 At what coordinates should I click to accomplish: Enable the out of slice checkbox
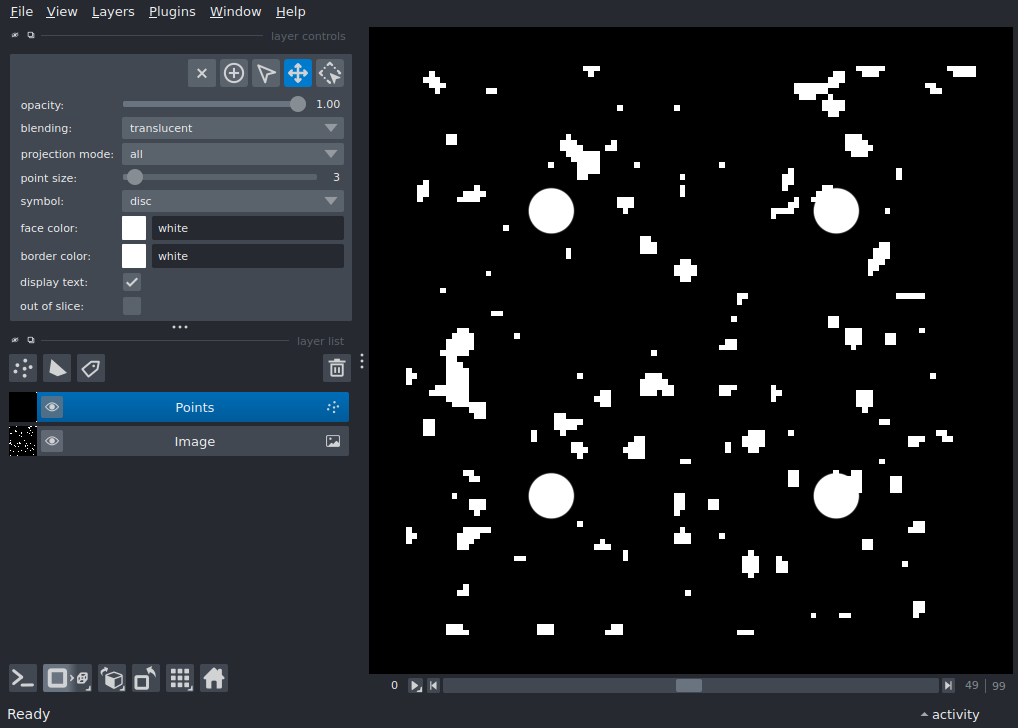pos(132,306)
